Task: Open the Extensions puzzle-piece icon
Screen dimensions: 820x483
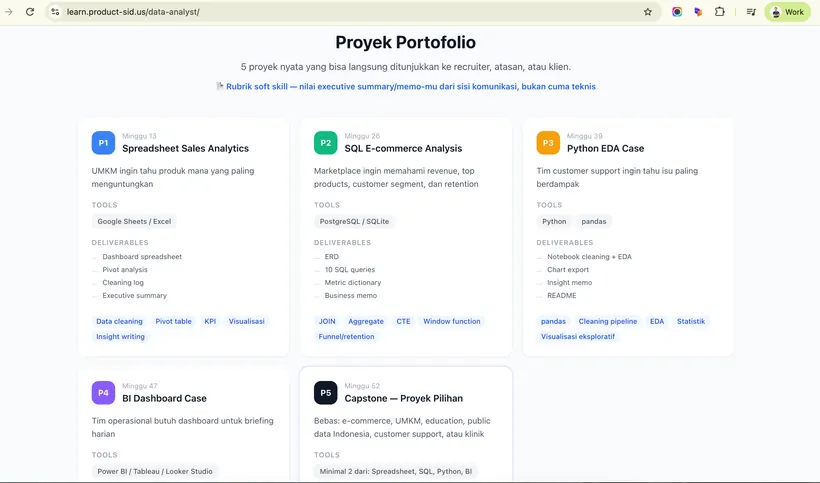Action: pyautogui.click(x=720, y=12)
